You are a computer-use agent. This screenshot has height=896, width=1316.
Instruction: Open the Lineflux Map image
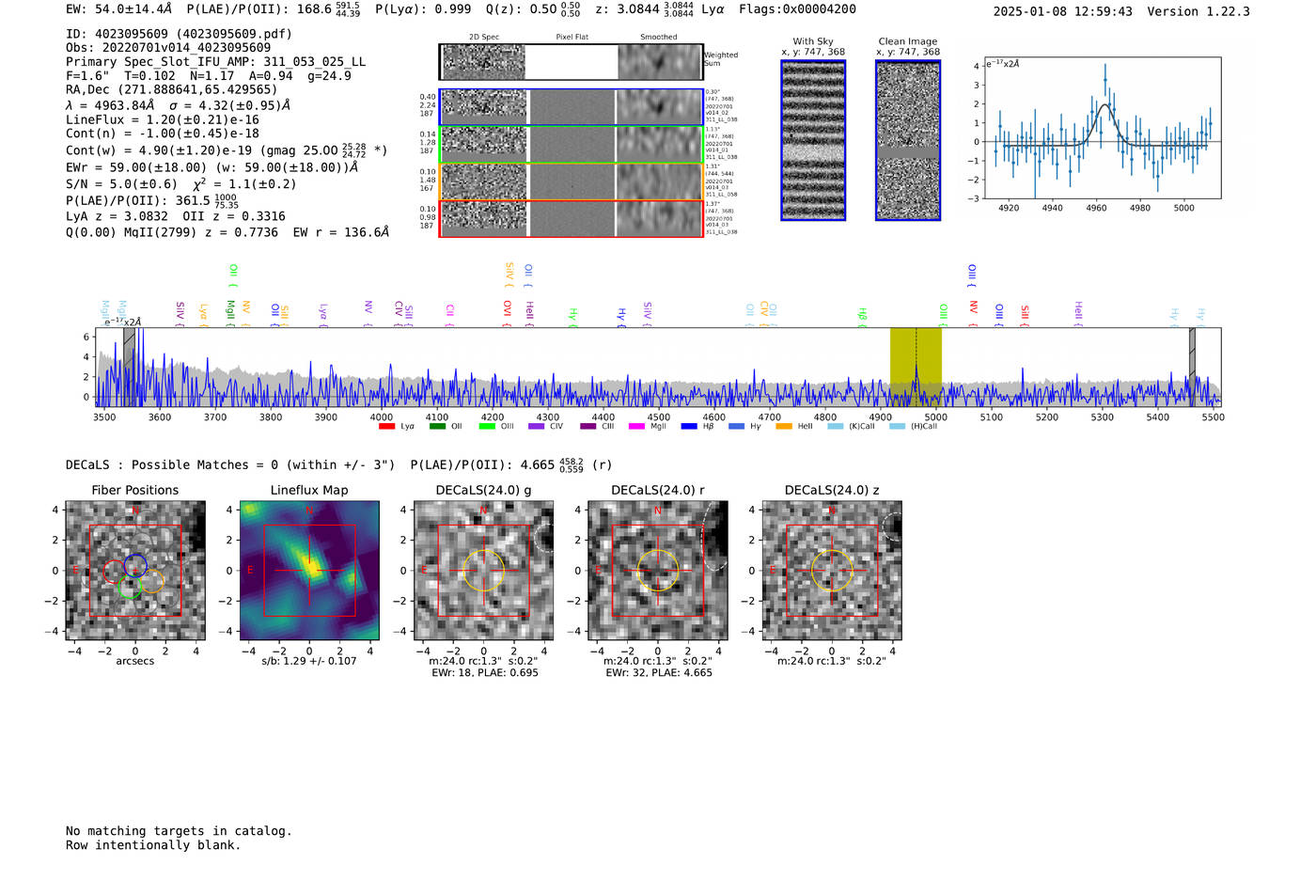click(309, 571)
